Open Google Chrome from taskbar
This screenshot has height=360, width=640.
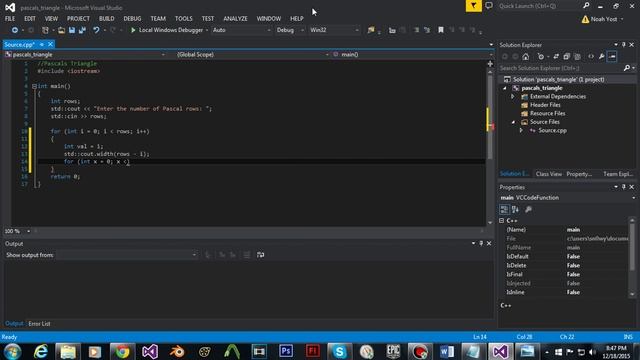[122, 351]
